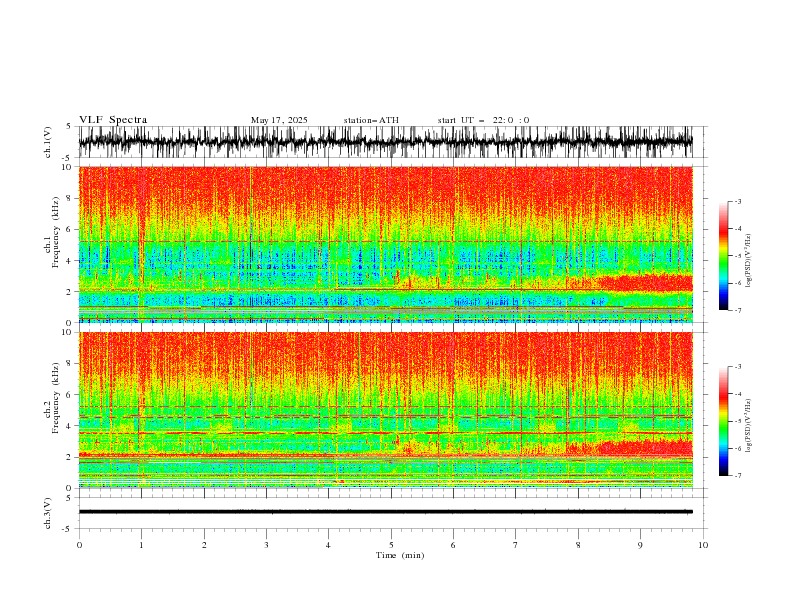Click the ch.2 'Frequency (kHz)' axis label
Viewport: 792px width, 612px height.
click(56, 397)
